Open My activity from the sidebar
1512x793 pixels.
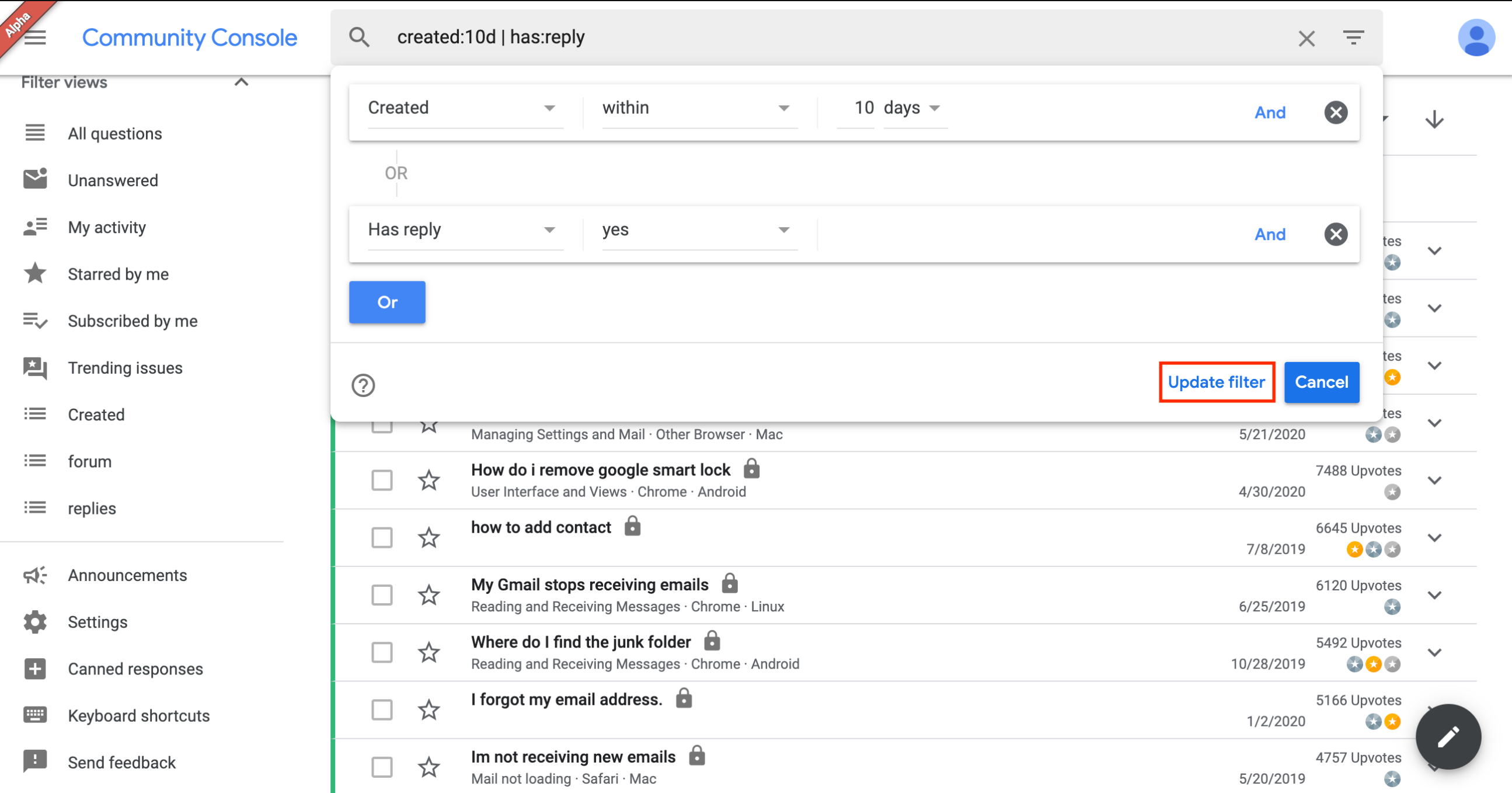point(106,227)
